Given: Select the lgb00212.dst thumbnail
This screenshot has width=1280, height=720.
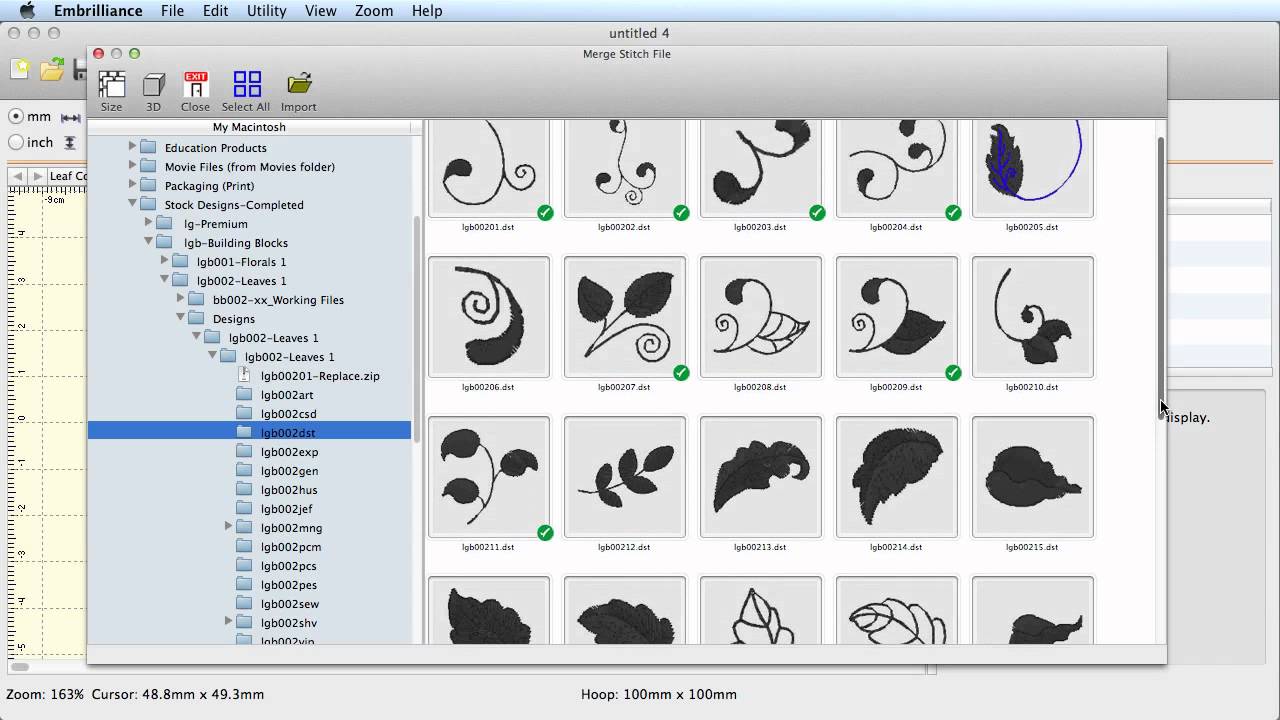Looking at the screenshot, I should (x=625, y=477).
